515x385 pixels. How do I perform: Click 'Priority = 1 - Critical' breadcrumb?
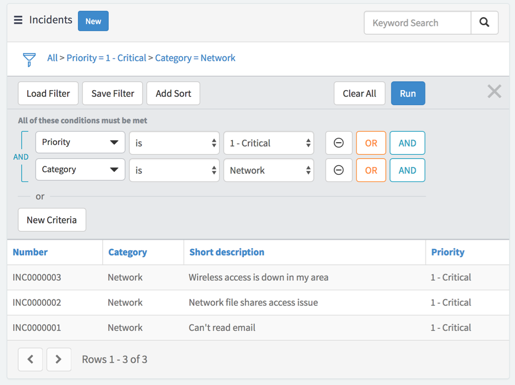click(106, 58)
